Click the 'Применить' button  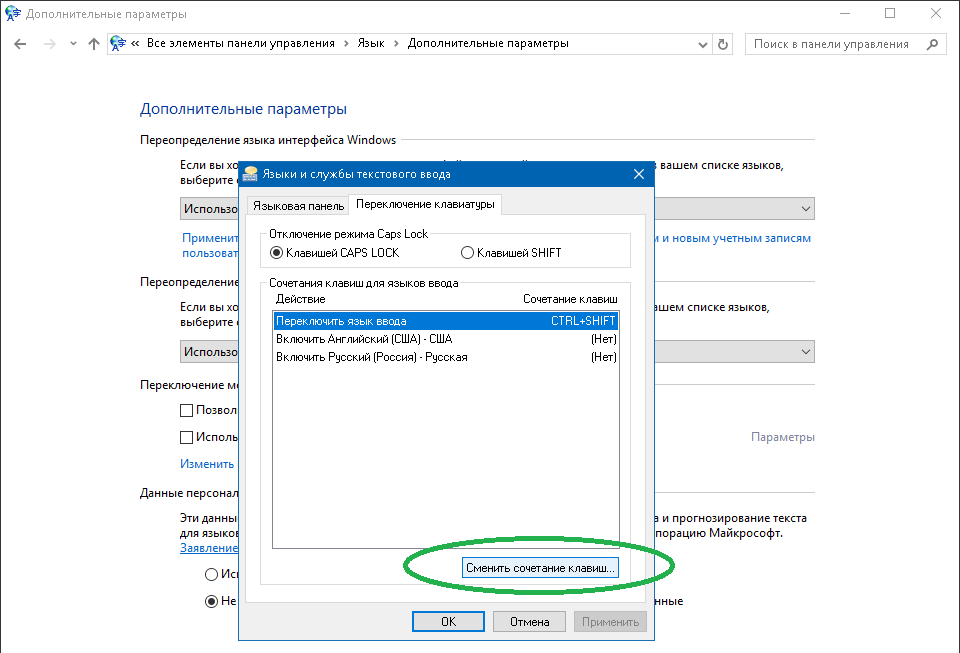click(x=610, y=622)
